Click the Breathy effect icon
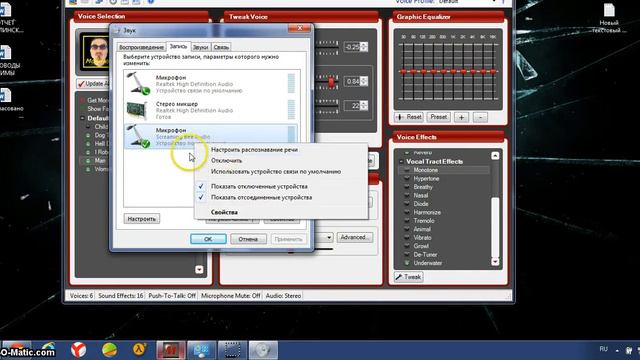 407,187
